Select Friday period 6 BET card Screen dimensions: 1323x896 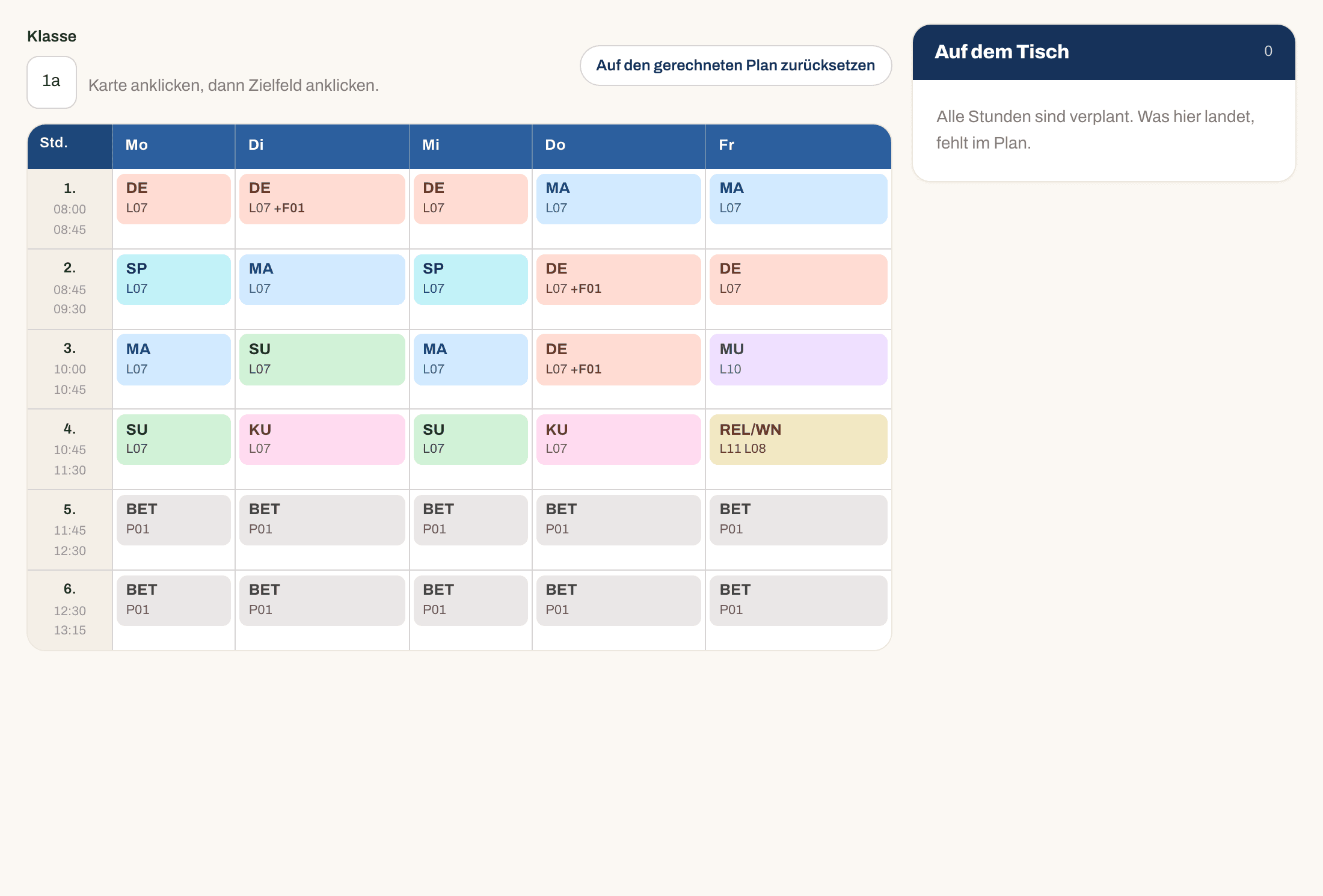799,601
